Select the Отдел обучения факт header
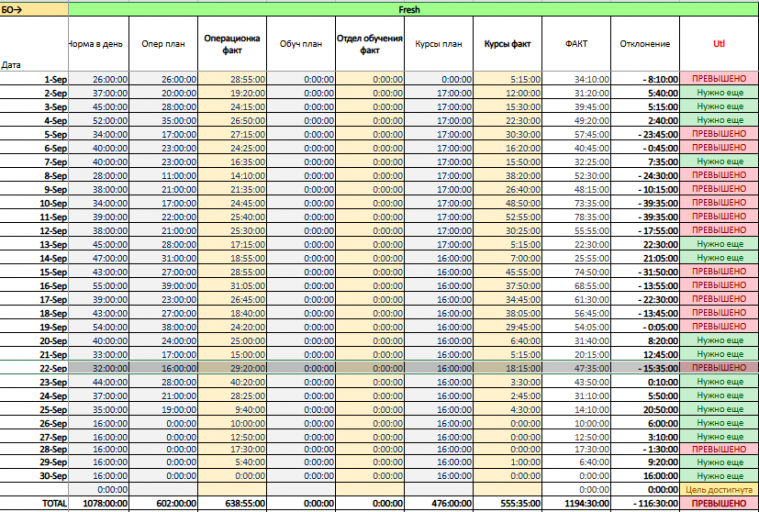This screenshot has height=512, width=759. click(x=370, y=44)
